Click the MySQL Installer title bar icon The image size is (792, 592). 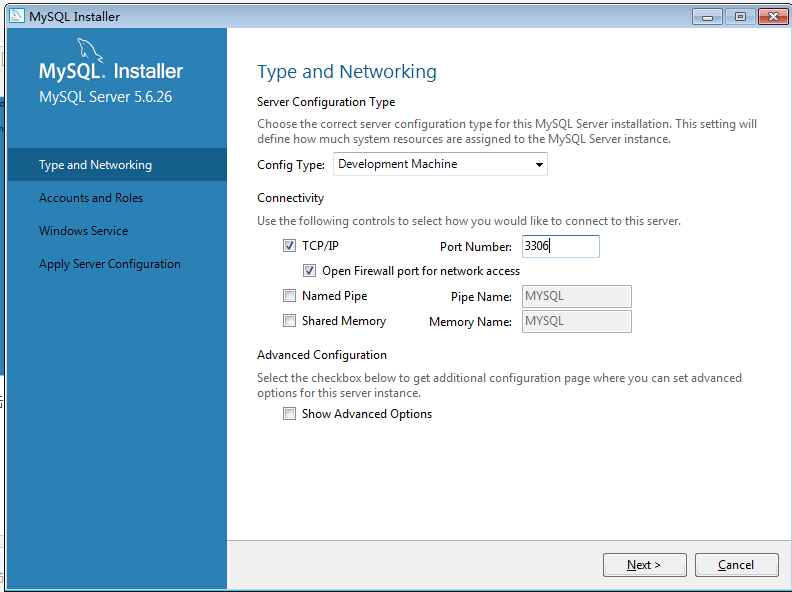coord(16,16)
